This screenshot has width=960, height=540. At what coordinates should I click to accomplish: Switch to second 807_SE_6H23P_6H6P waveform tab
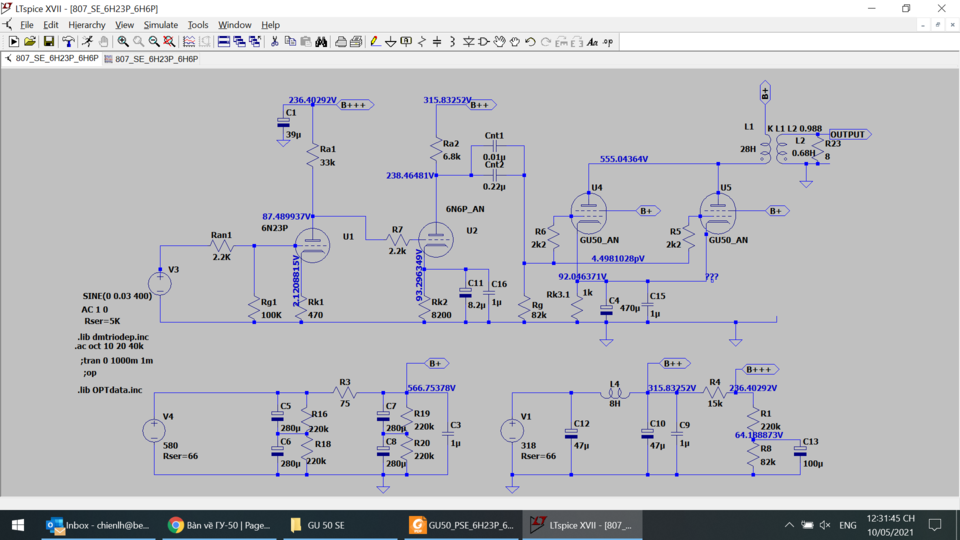[151, 59]
